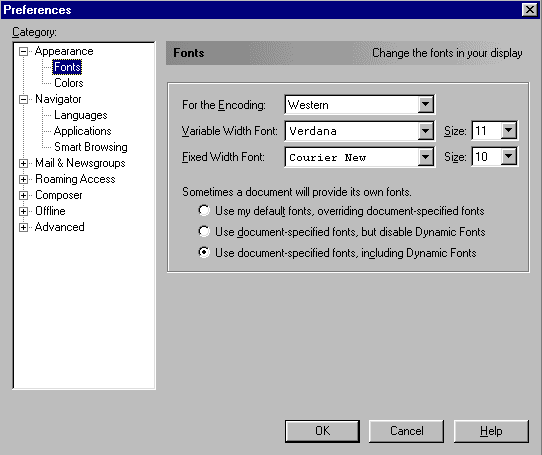Expand Mail & Newsgroups category
The image size is (542, 455).
click(x=24, y=164)
